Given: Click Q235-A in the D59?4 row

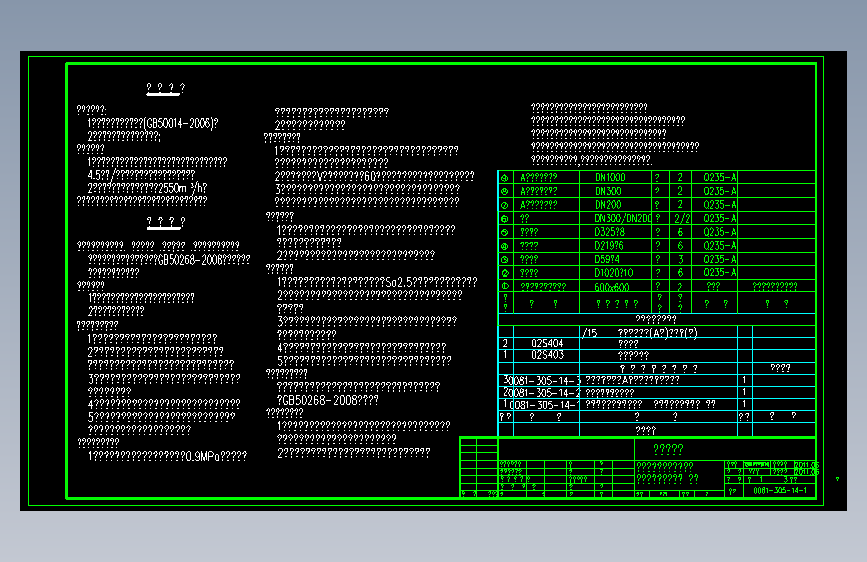Looking at the screenshot, I should (x=720, y=259).
